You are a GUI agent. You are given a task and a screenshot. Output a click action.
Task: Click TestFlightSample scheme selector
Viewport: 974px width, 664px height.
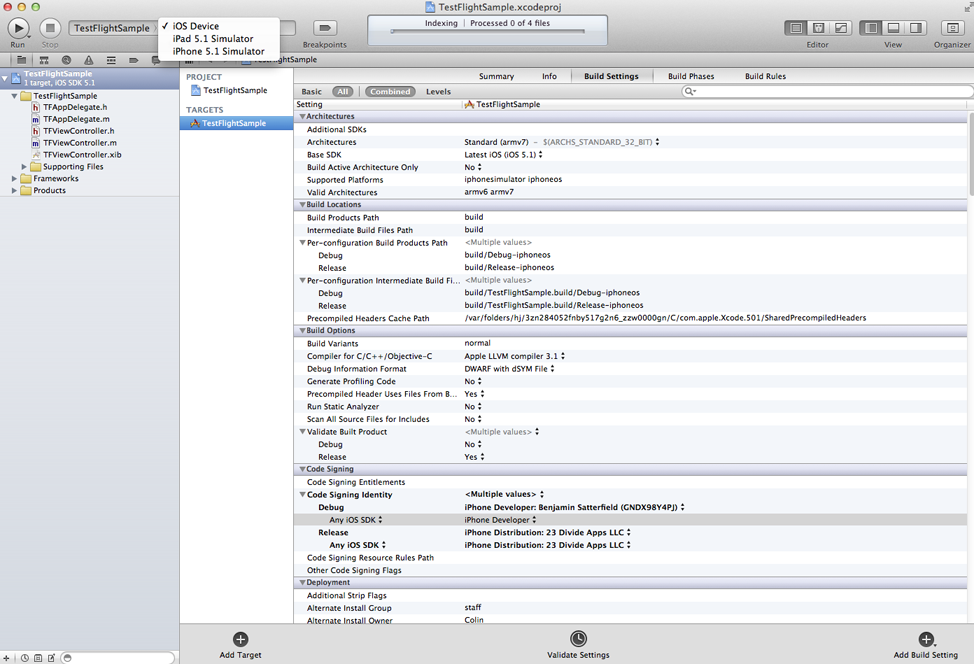click(x=112, y=28)
